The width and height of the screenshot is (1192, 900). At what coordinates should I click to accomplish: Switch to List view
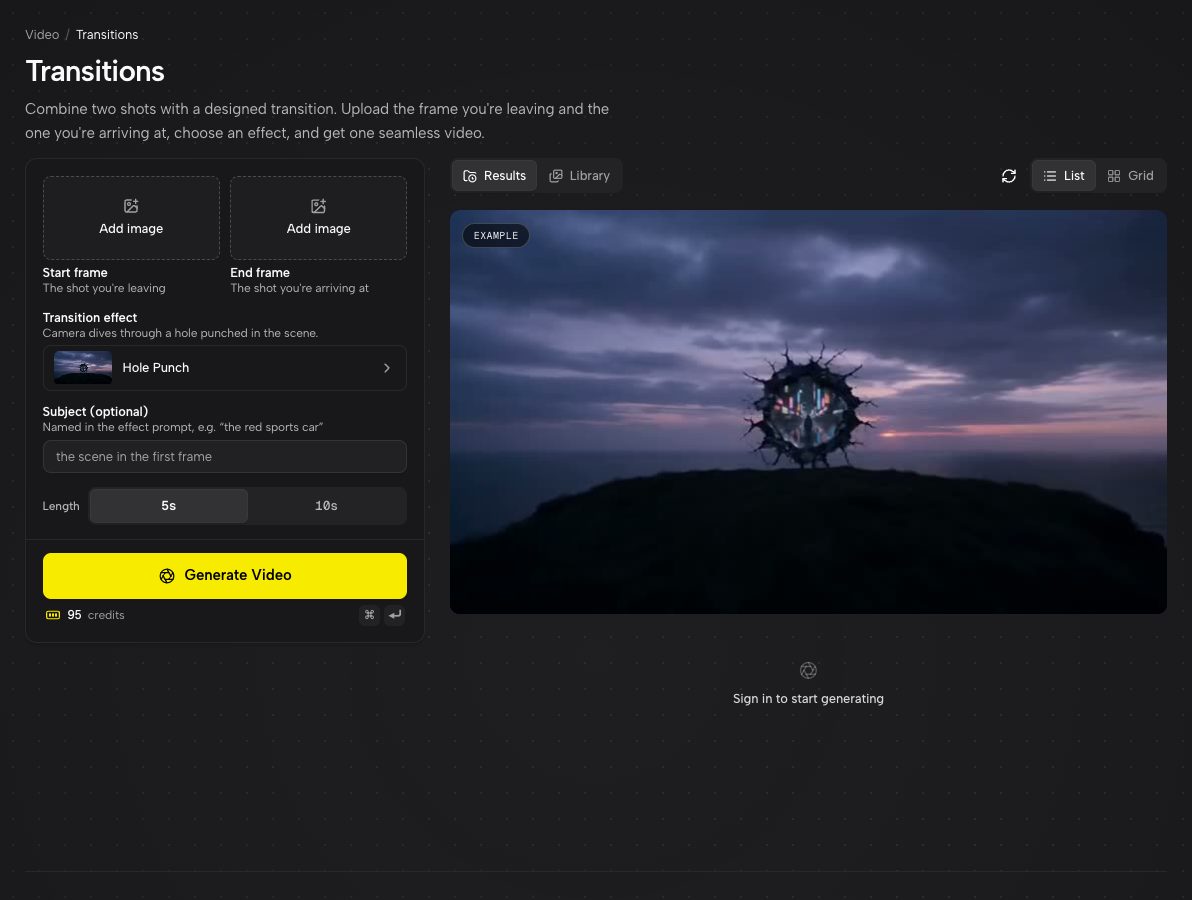[x=1064, y=176]
